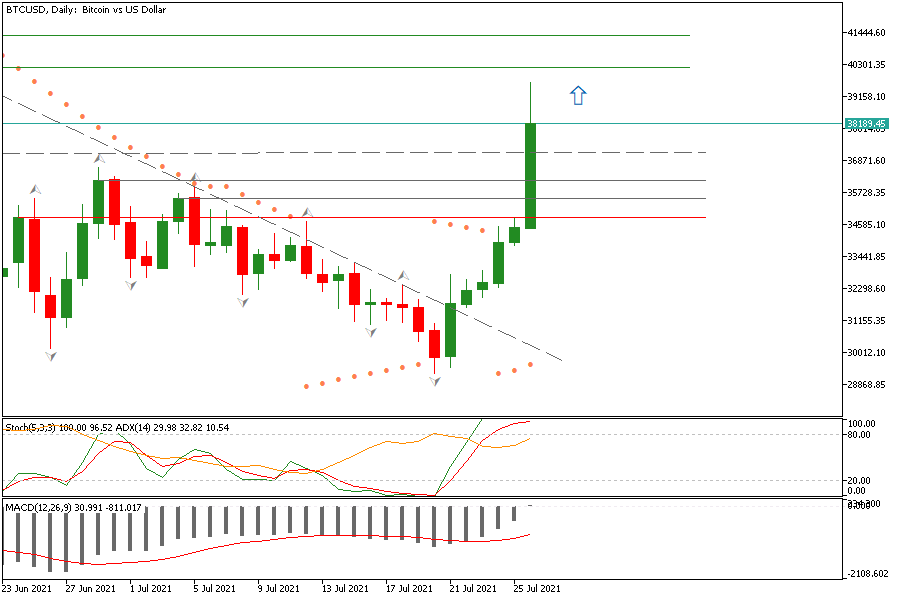Click the 17 Jul 2021 date label
This screenshot has width=900, height=600.
point(409,589)
